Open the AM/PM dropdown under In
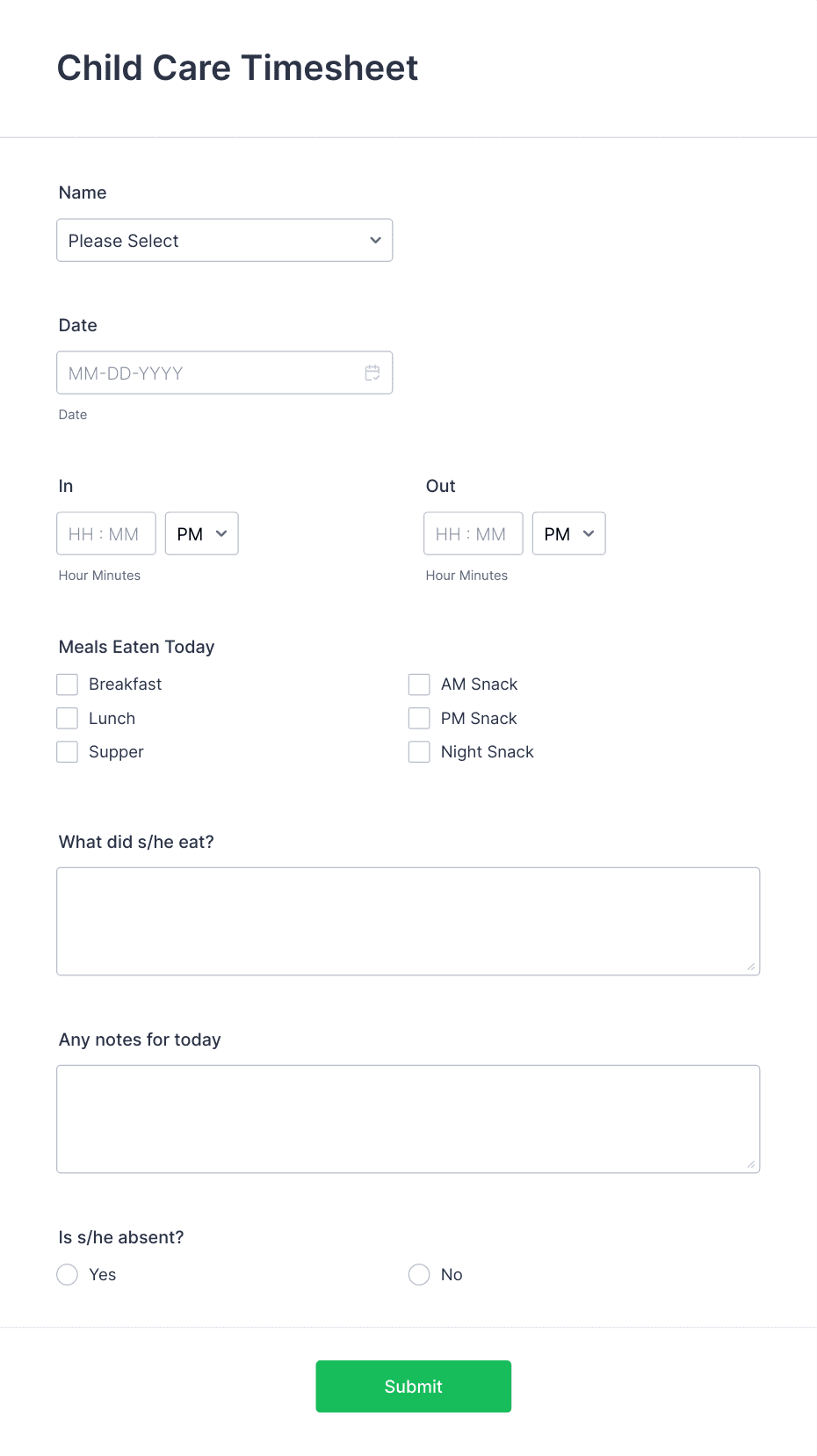This screenshot has width=817, height=1456. coord(201,533)
